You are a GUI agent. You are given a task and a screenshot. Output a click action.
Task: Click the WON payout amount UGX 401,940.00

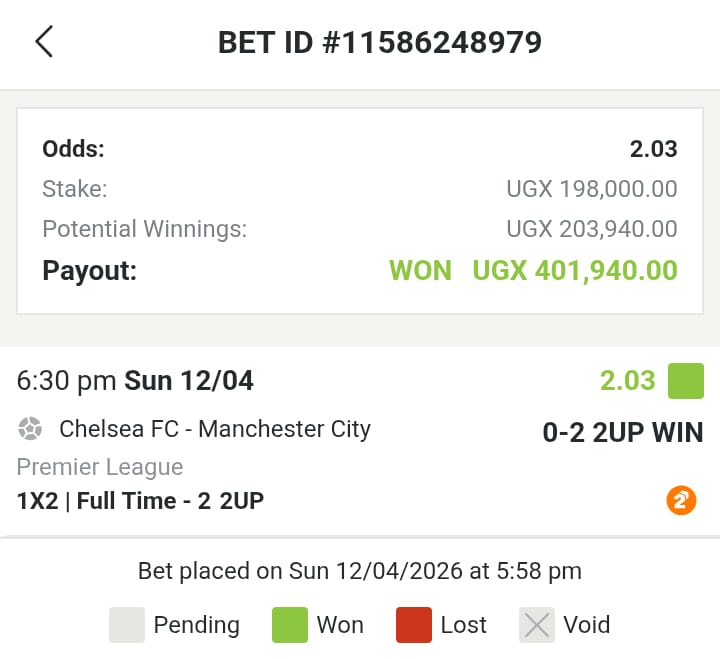click(x=574, y=271)
